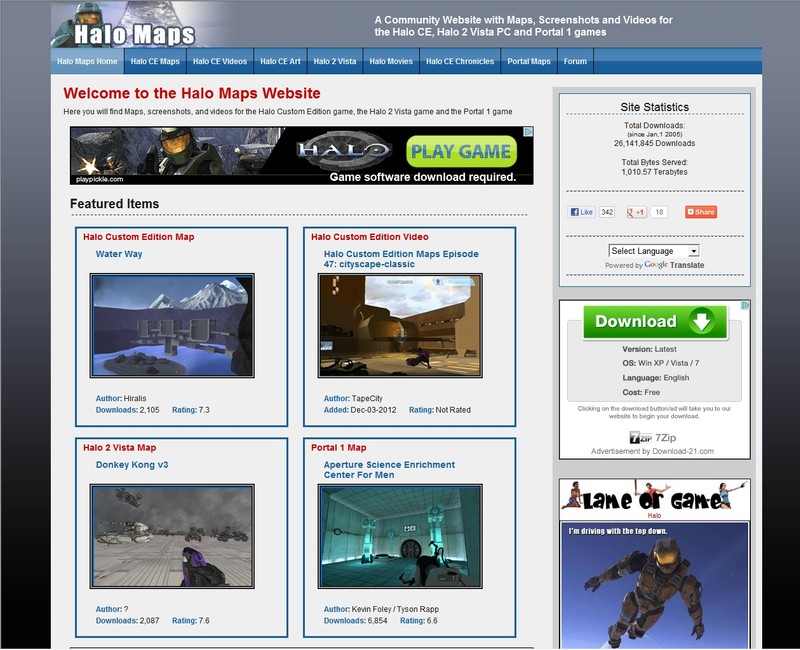
Task: Click author Kevin Foley / Tyson Rapp
Action: click(x=395, y=609)
